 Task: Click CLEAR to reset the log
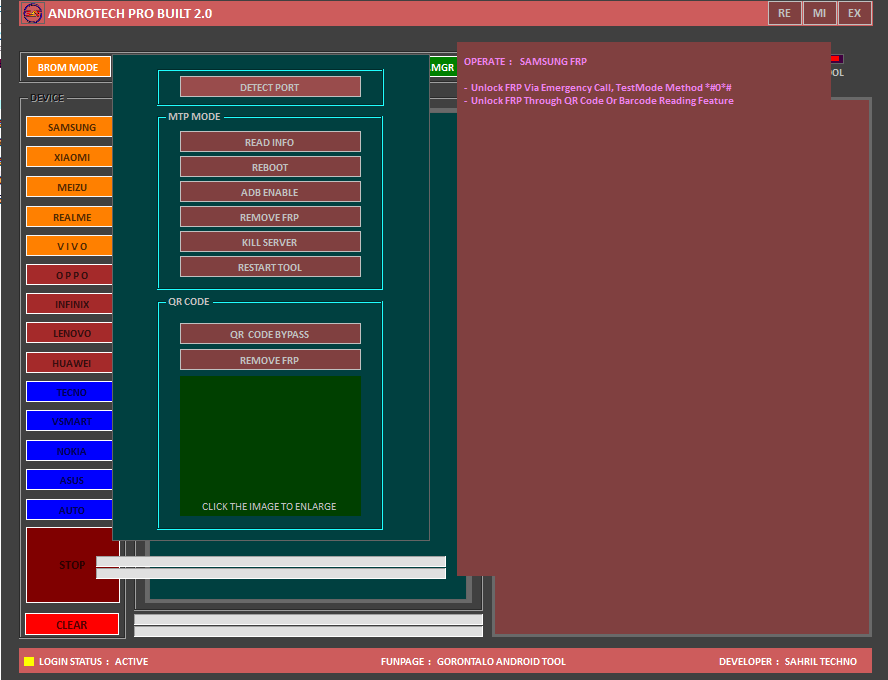coord(71,624)
